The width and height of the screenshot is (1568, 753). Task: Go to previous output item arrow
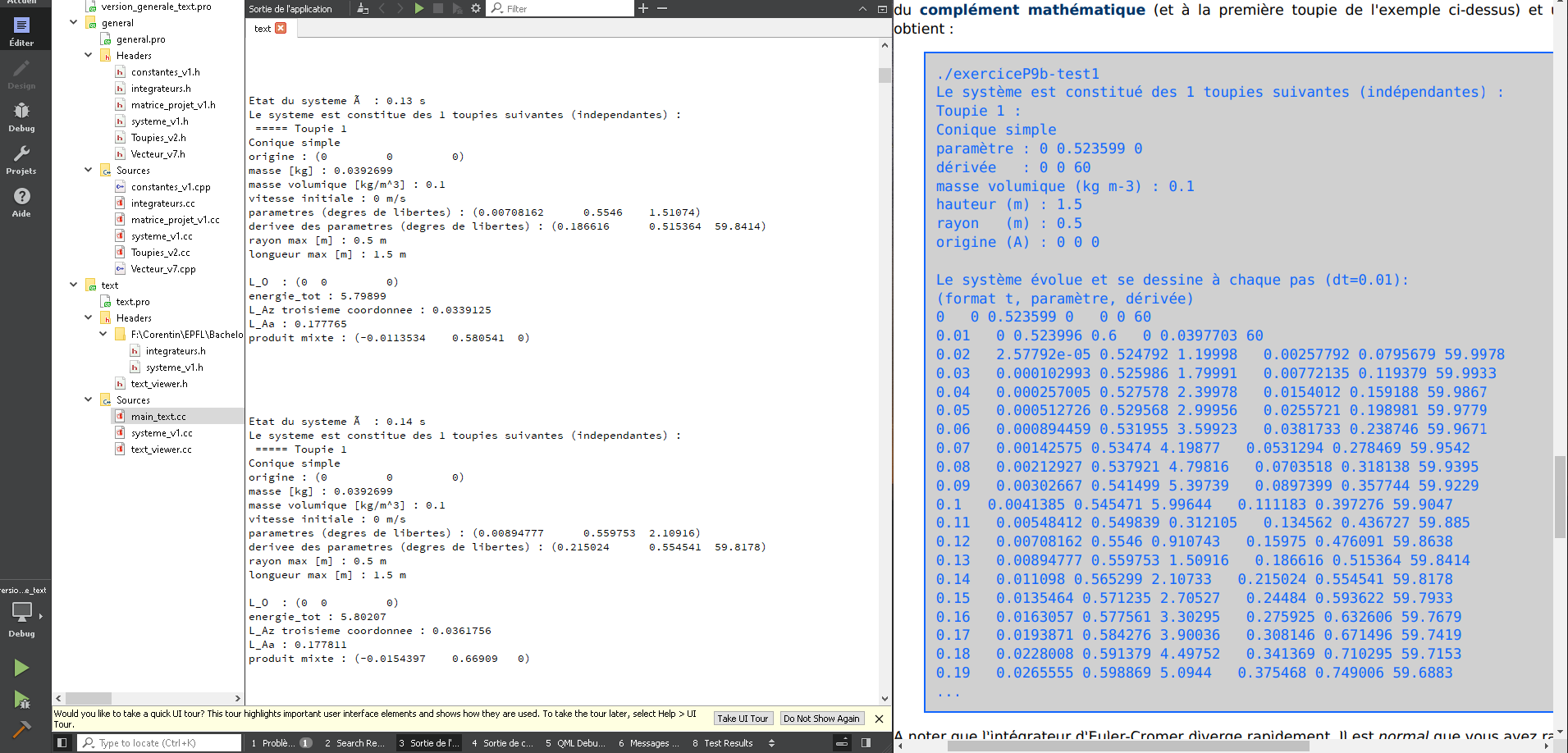tap(382, 8)
